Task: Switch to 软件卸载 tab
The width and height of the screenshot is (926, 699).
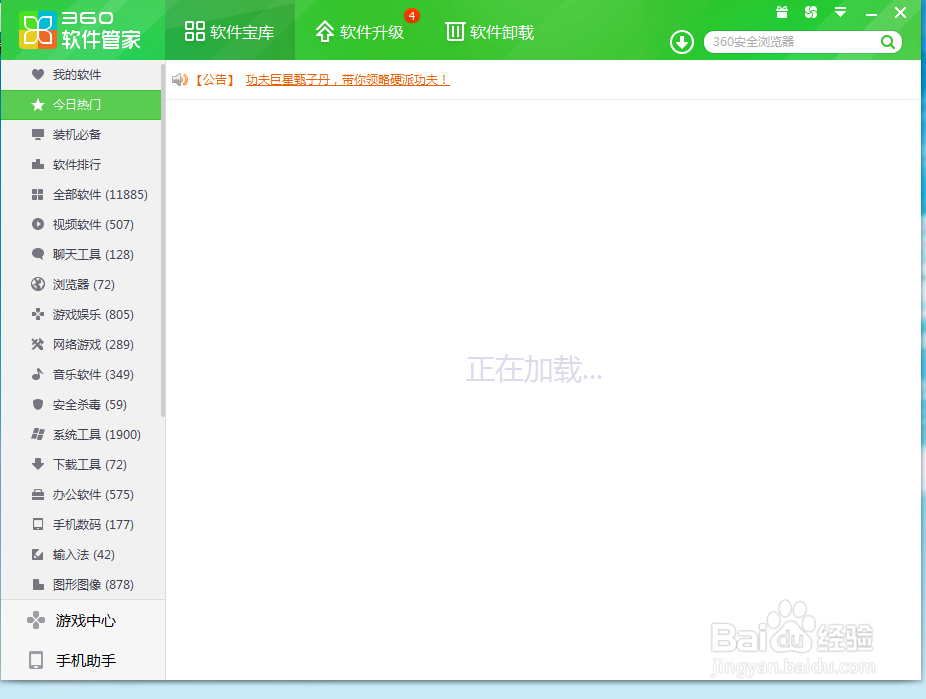Action: [x=490, y=31]
